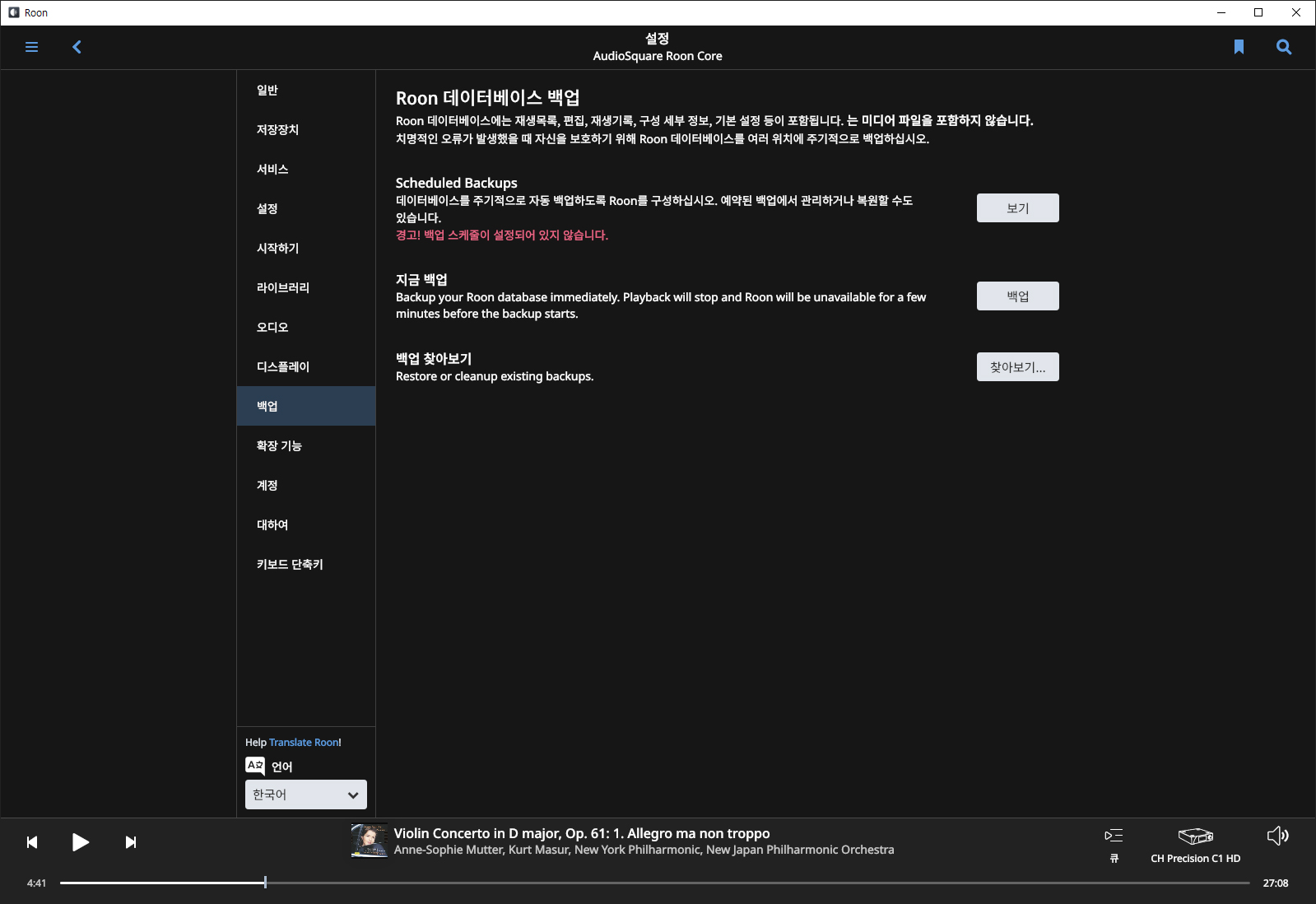The height and width of the screenshot is (904, 1316).
Task: Select the CH Precision C1 HD zone
Action: [x=1195, y=845]
